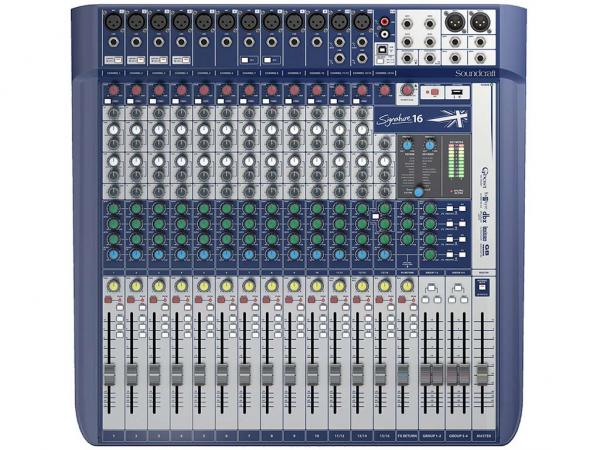The image size is (600, 450).
Task: Click the left master XLR output connector
Action: point(453,21)
